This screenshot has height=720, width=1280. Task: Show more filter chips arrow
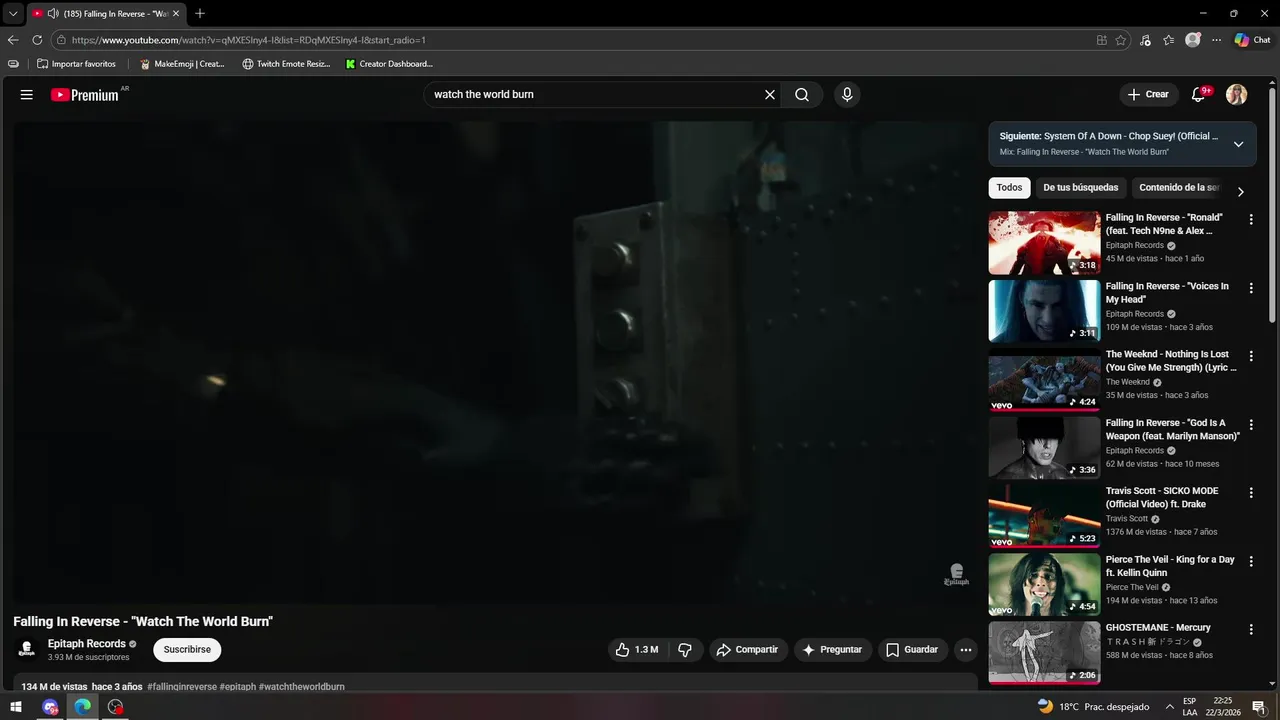[1240, 191]
